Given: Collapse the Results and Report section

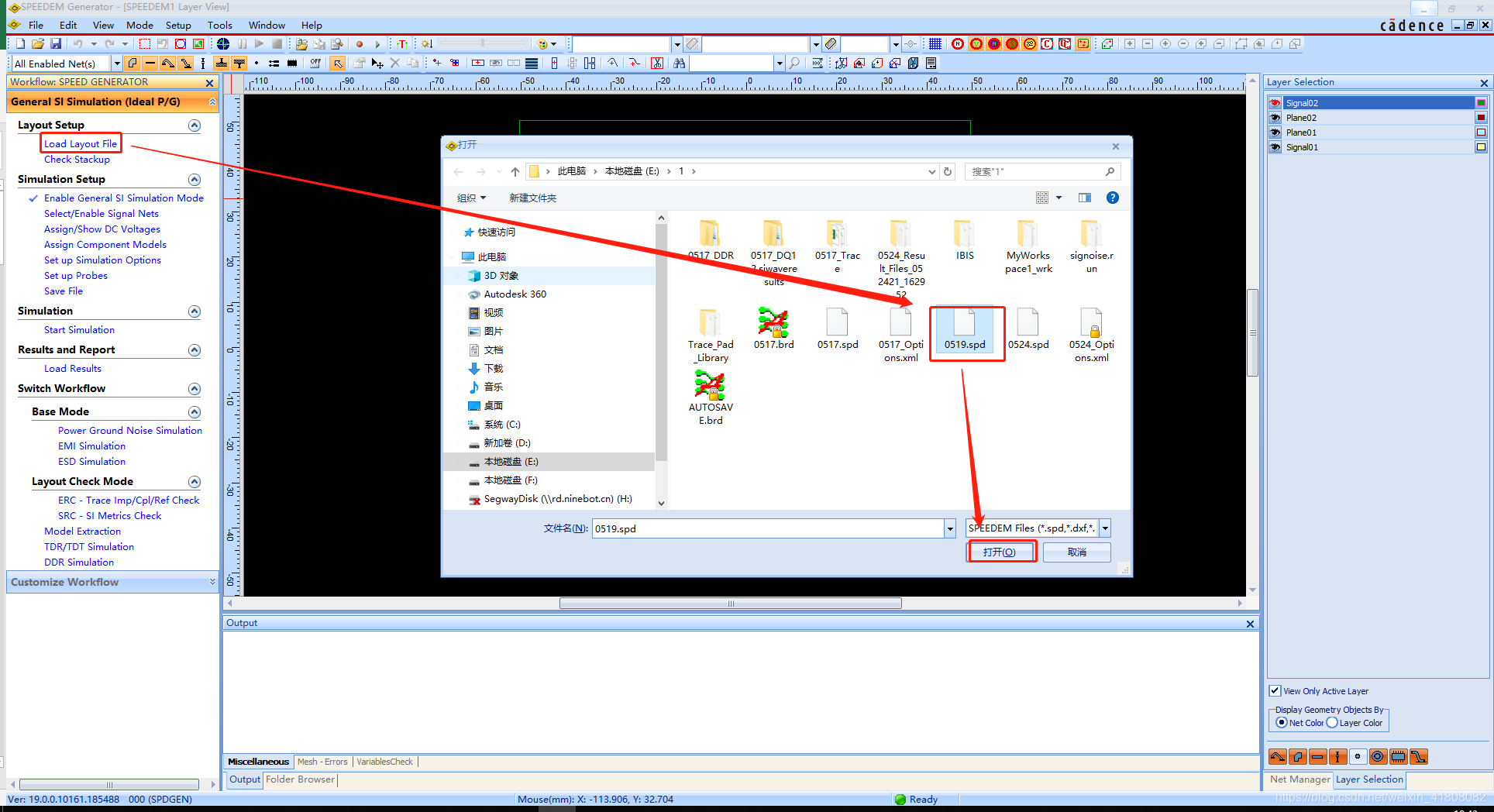Looking at the screenshot, I should click(x=194, y=350).
